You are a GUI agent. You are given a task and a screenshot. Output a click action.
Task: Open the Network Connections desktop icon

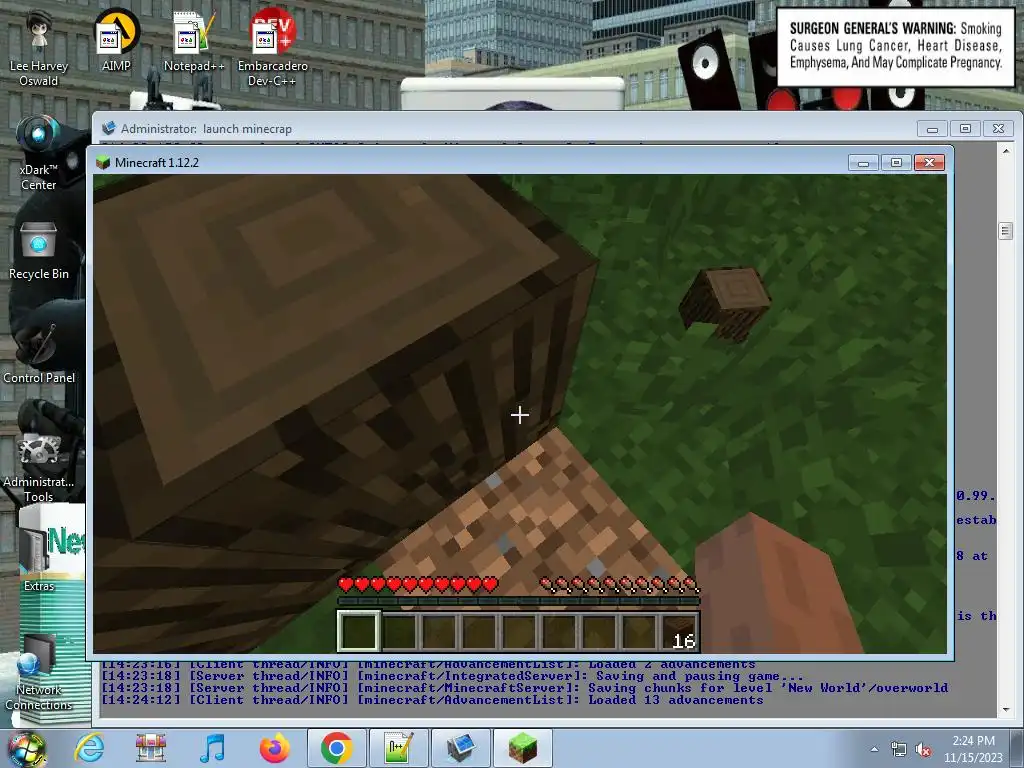click(x=39, y=673)
